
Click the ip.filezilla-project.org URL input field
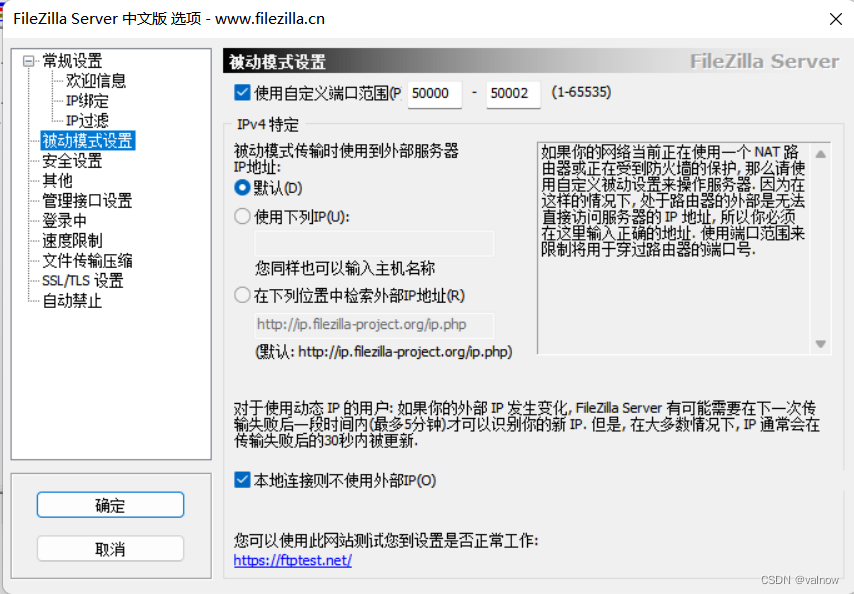pyautogui.click(x=374, y=325)
